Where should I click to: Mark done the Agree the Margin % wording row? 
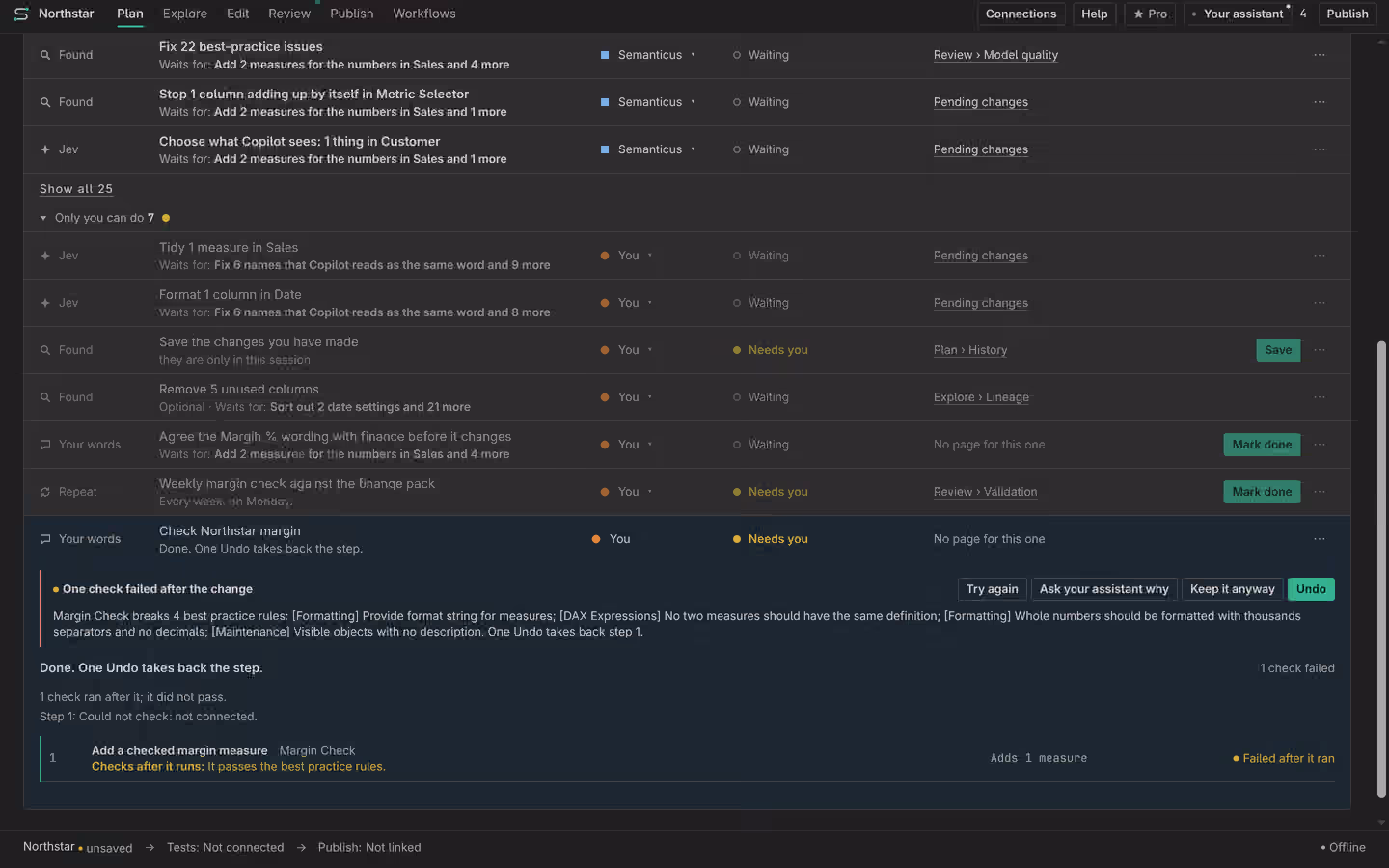click(1262, 445)
